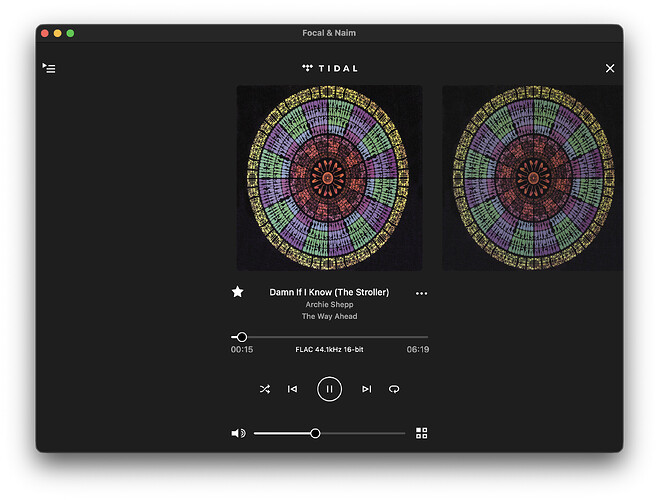This screenshot has height=500, width=659.
Task: Click the TIDAL logo
Action: tap(330, 68)
